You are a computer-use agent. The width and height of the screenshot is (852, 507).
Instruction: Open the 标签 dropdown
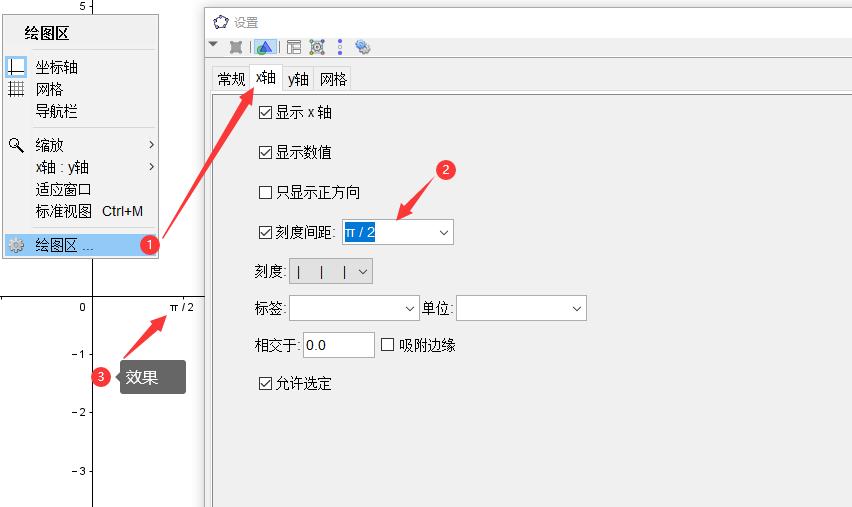(354, 308)
